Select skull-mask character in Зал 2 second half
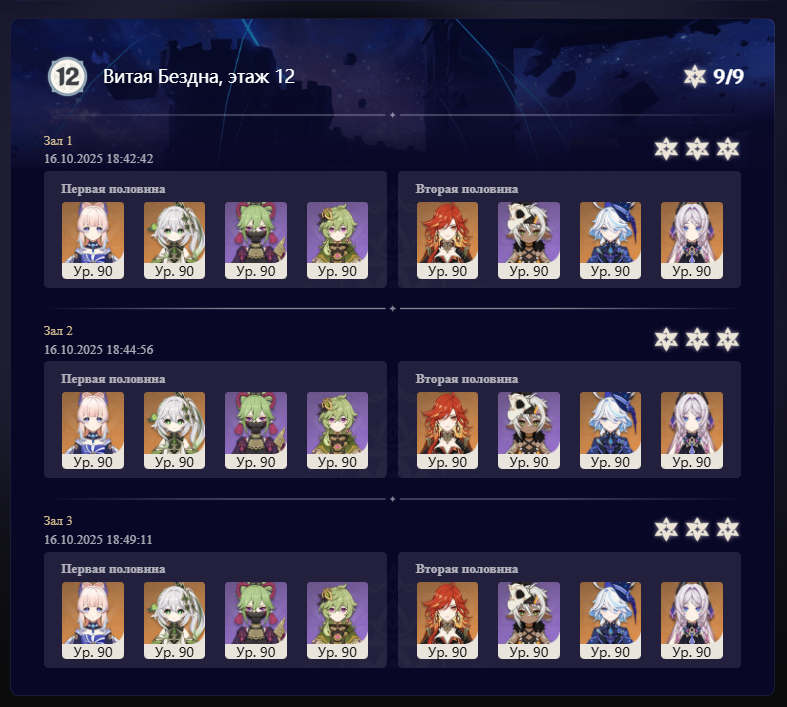The image size is (787, 707). pos(529,431)
